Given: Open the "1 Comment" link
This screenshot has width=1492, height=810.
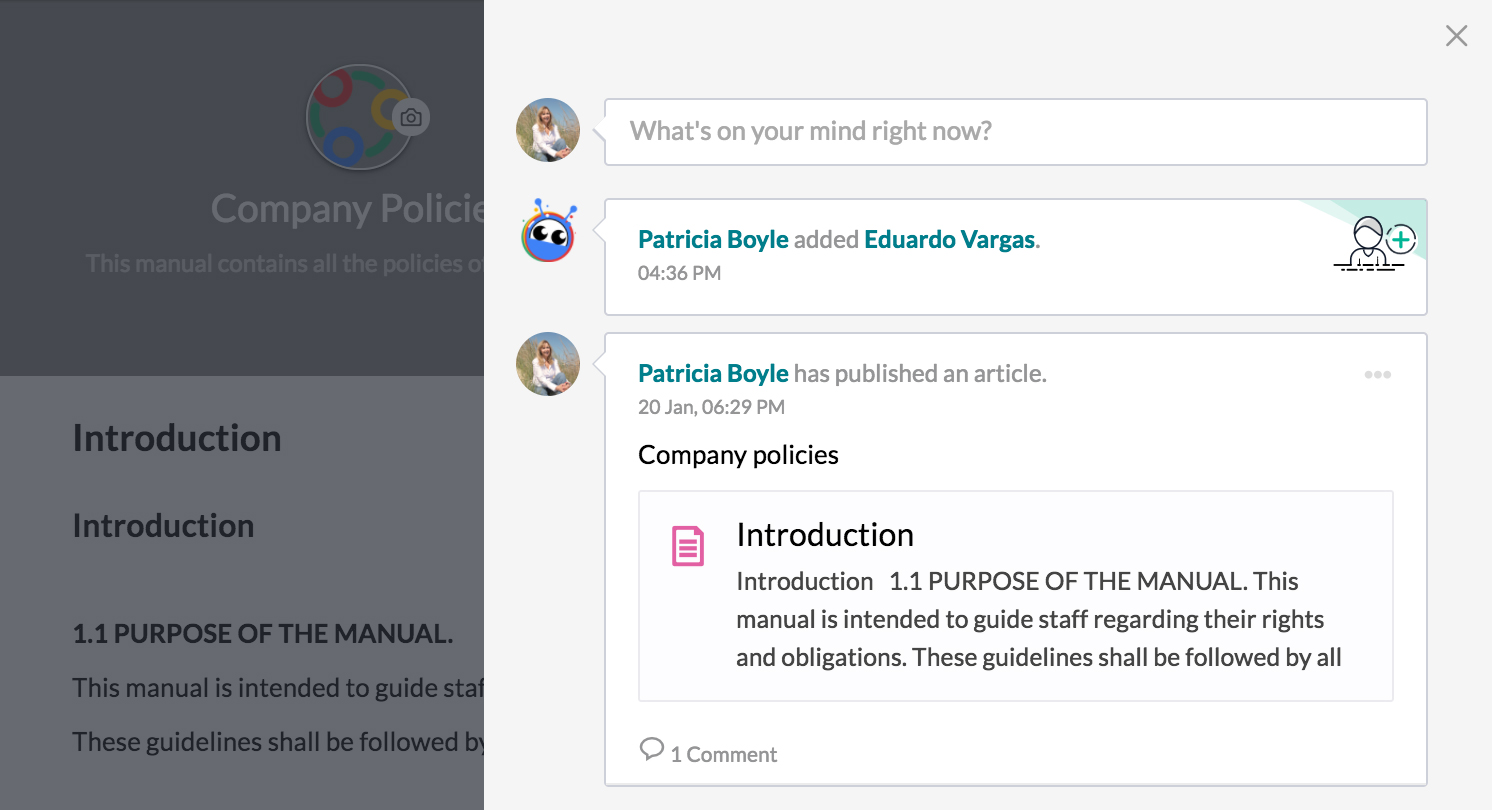Looking at the screenshot, I should coord(723,755).
